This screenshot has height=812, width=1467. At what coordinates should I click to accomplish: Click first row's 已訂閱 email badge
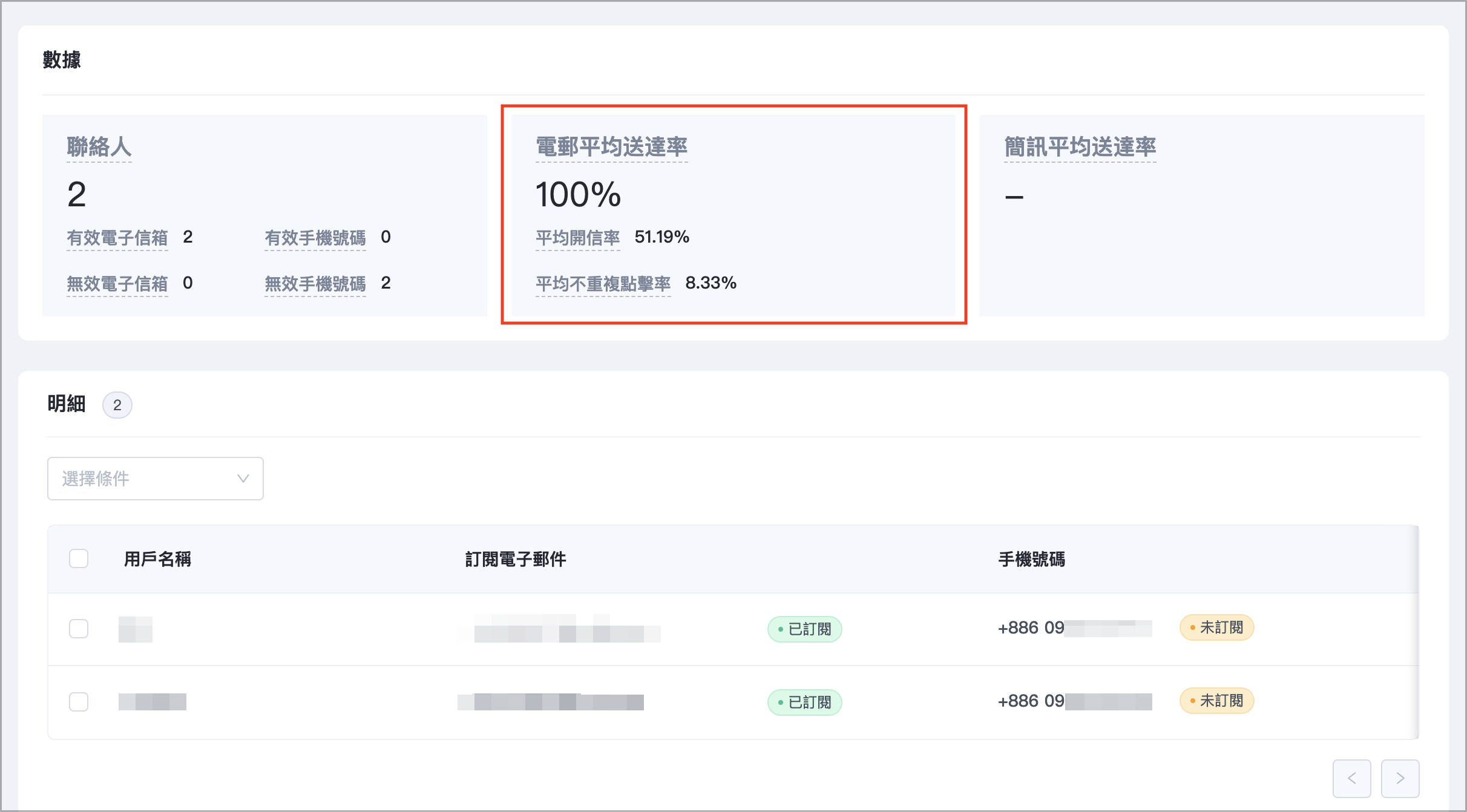(x=804, y=629)
